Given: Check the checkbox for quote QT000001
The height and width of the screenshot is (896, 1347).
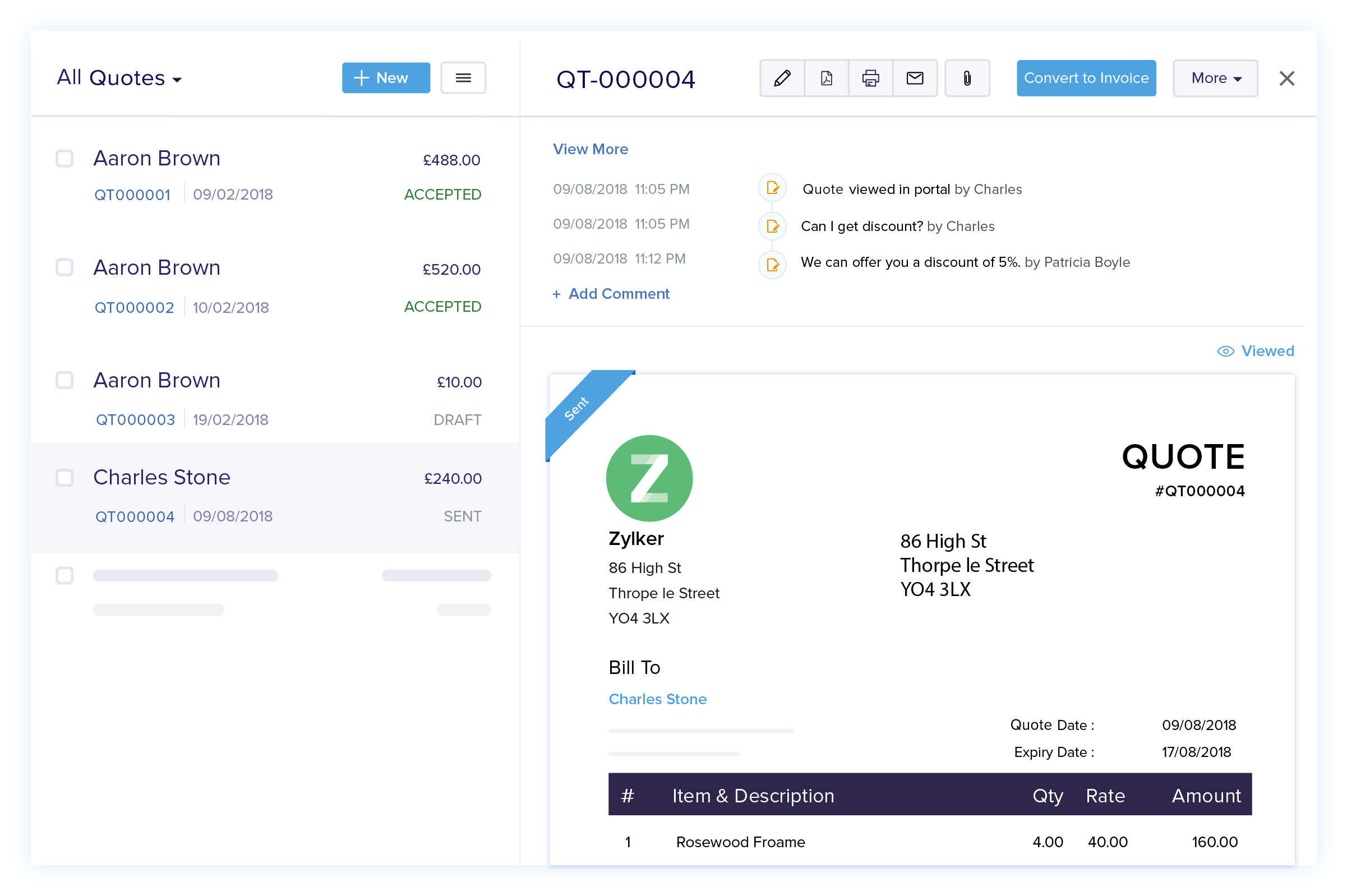Looking at the screenshot, I should [x=64, y=159].
